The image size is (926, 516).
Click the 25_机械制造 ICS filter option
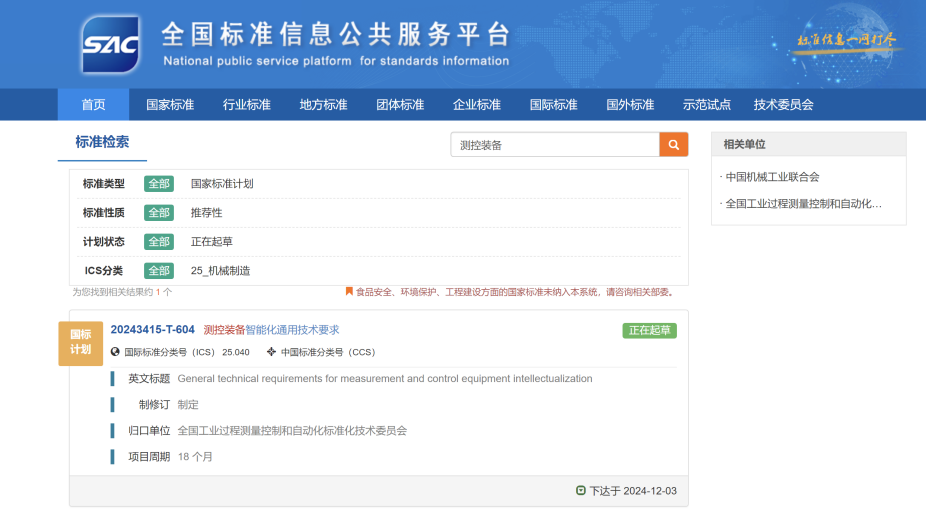click(220, 271)
